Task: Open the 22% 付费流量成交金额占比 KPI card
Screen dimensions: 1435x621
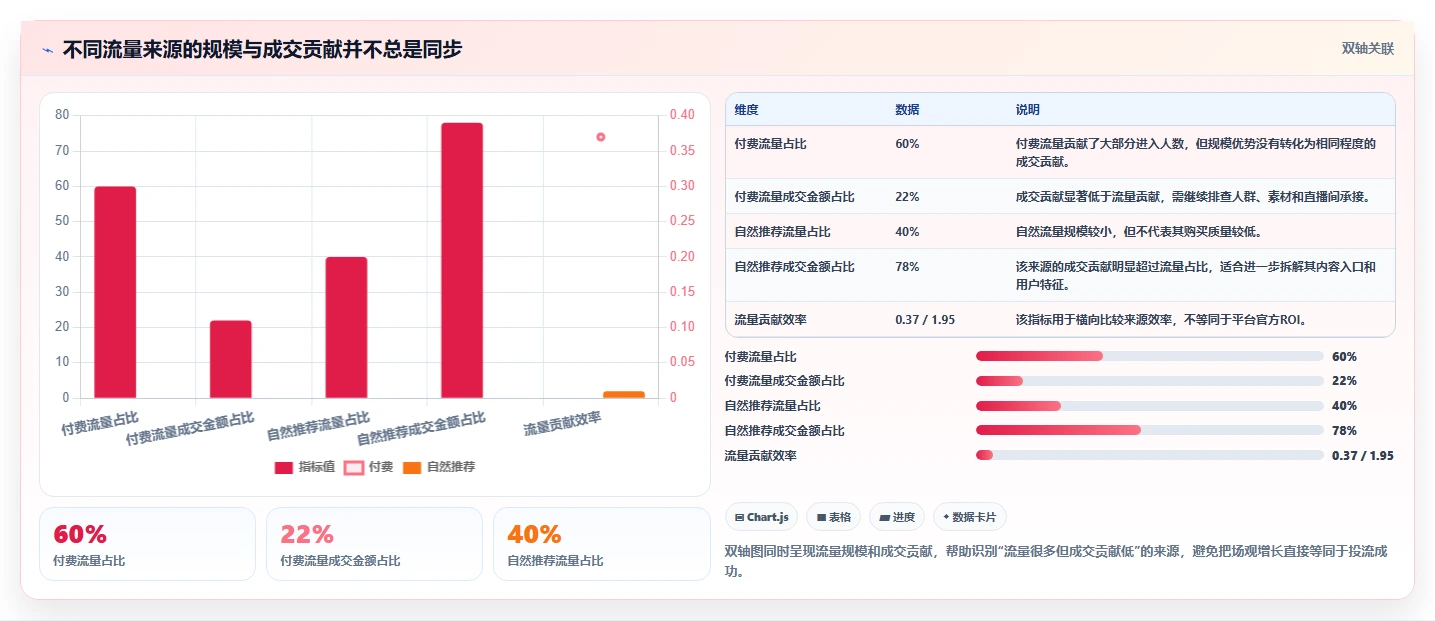Action: tap(374, 544)
